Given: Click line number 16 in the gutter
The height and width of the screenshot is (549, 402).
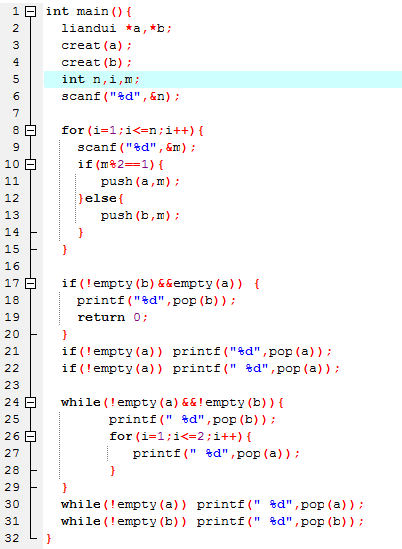Looking at the screenshot, I should click(x=12, y=266).
